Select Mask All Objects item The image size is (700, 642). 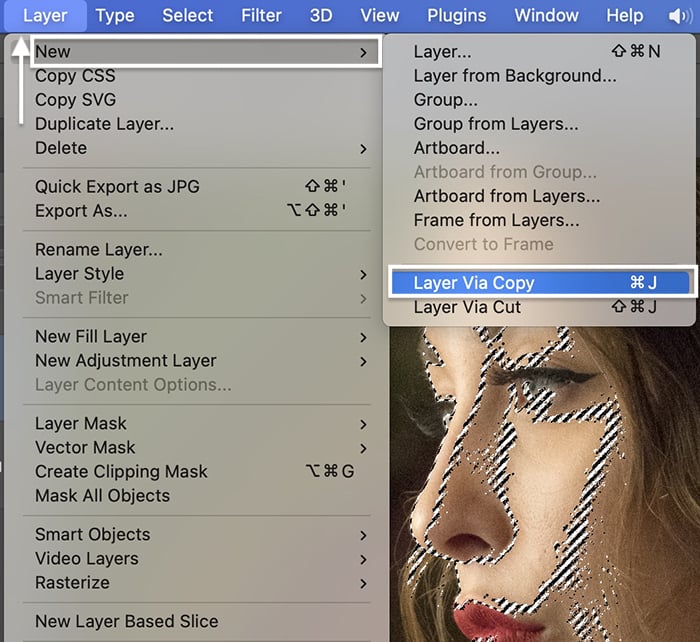click(x=196, y=496)
